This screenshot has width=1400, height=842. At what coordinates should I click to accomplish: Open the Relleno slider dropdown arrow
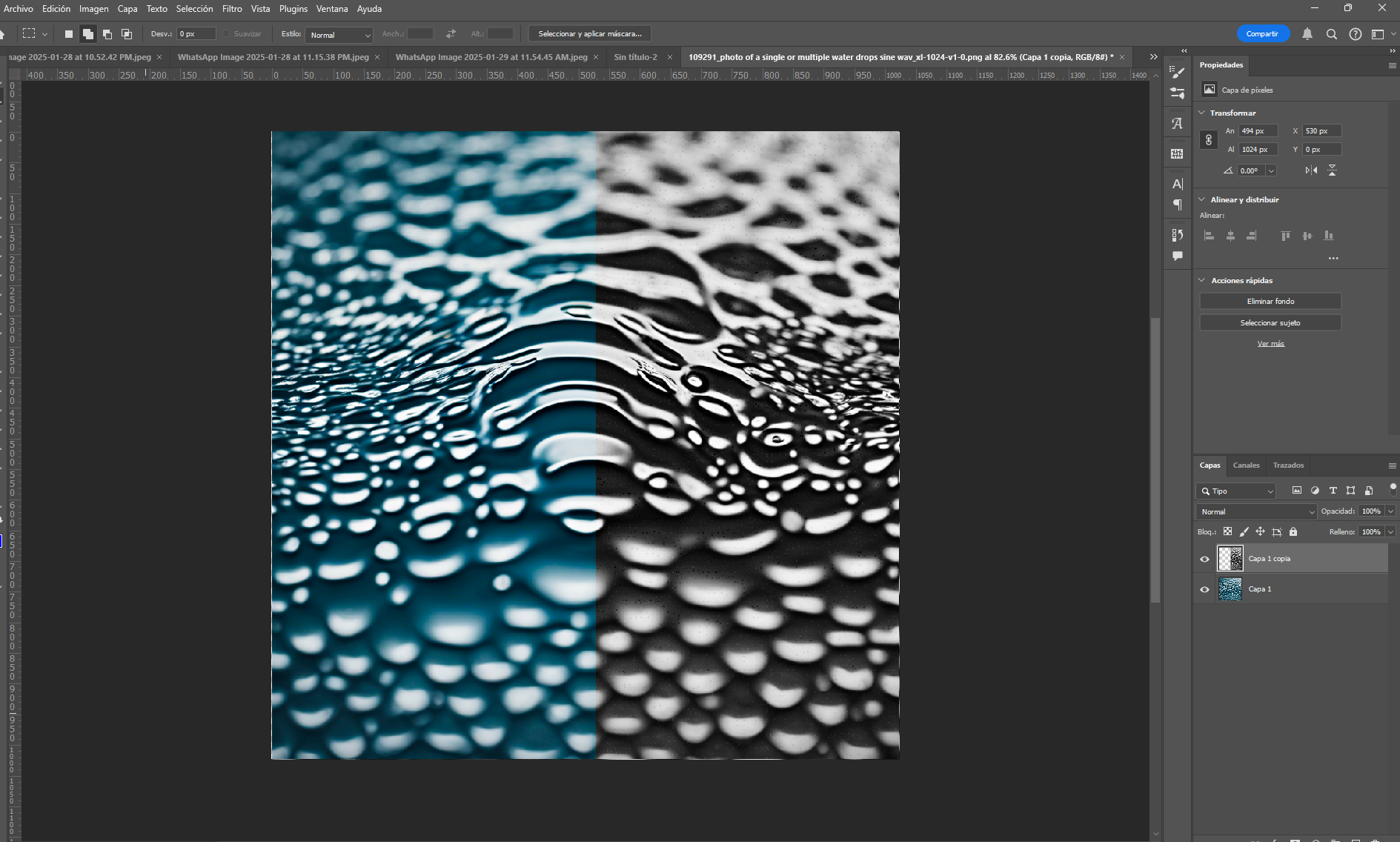(1390, 531)
